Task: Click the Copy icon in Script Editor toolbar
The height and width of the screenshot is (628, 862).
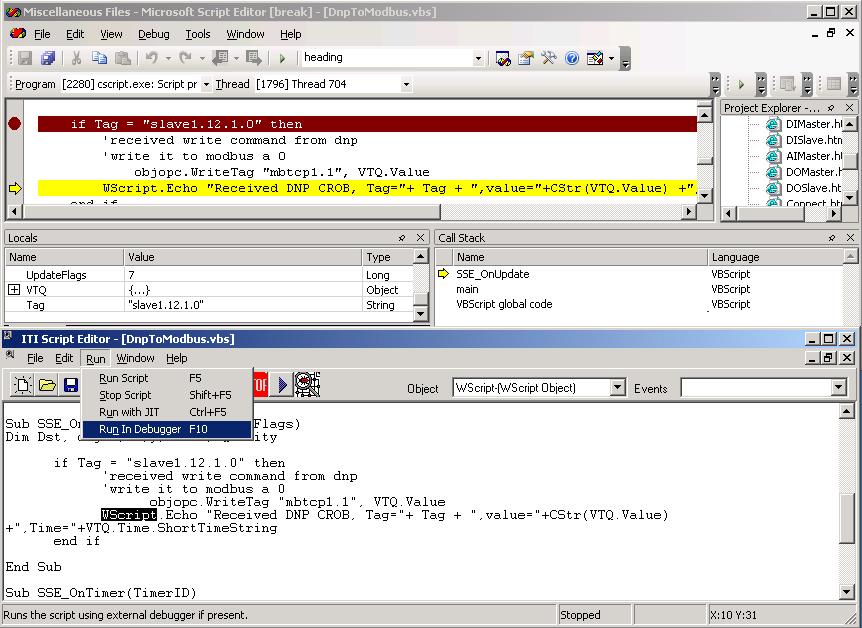Action: (100, 58)
